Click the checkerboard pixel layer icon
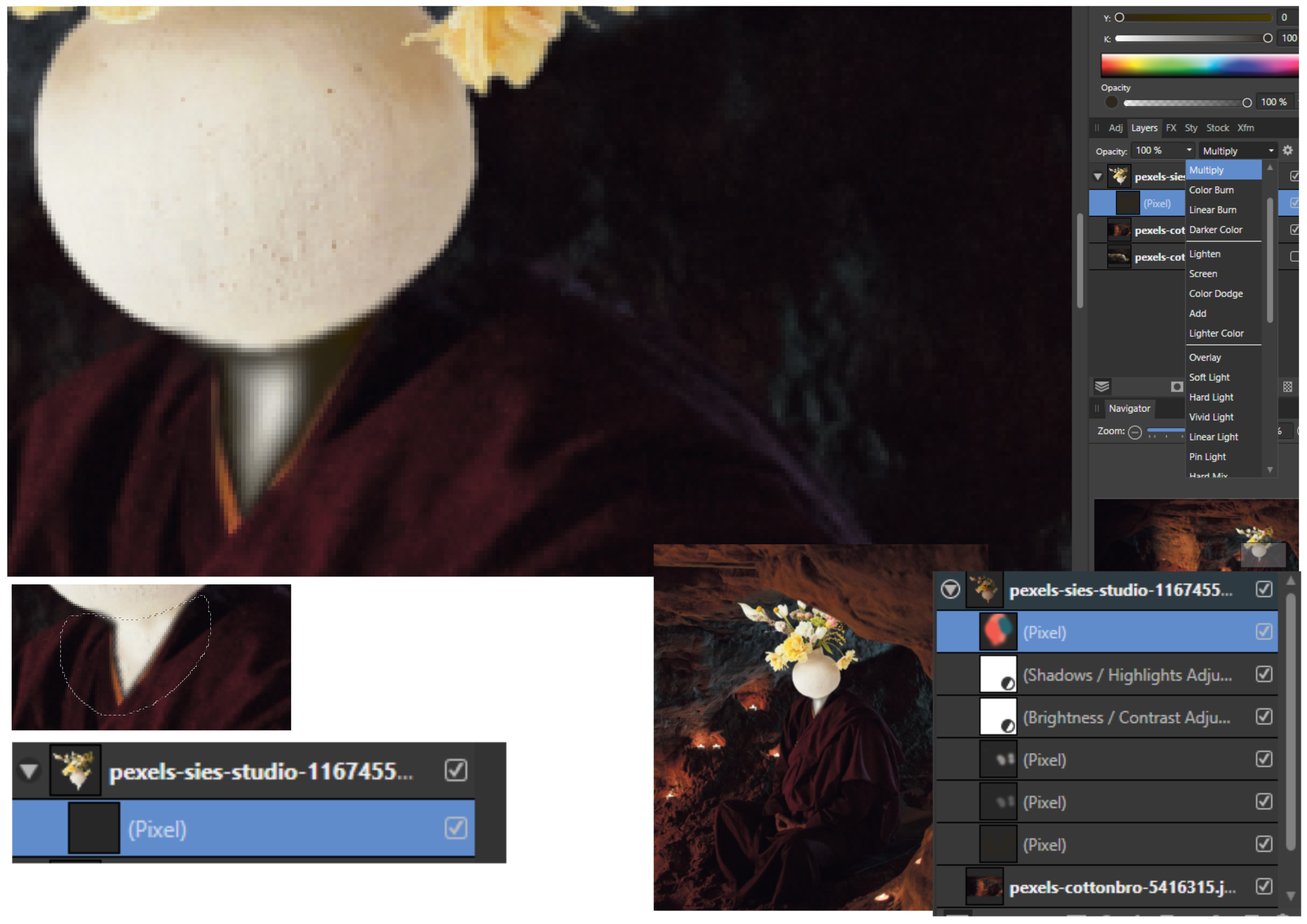Viewport: 1307px width, 924px height. pos(1288,387)
